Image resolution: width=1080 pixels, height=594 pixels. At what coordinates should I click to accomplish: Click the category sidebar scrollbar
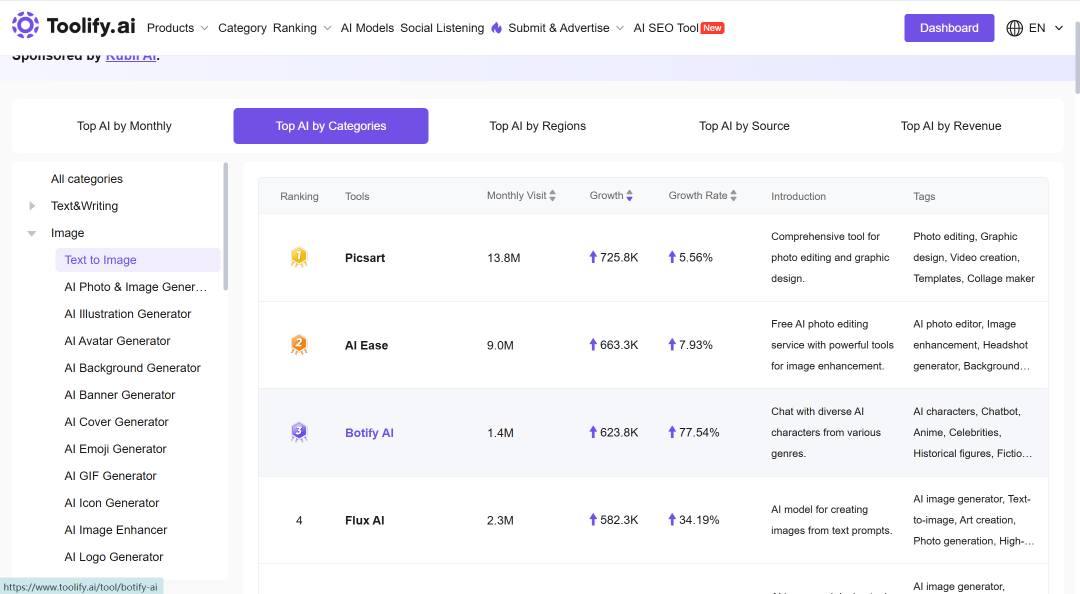tap(226, 226)
